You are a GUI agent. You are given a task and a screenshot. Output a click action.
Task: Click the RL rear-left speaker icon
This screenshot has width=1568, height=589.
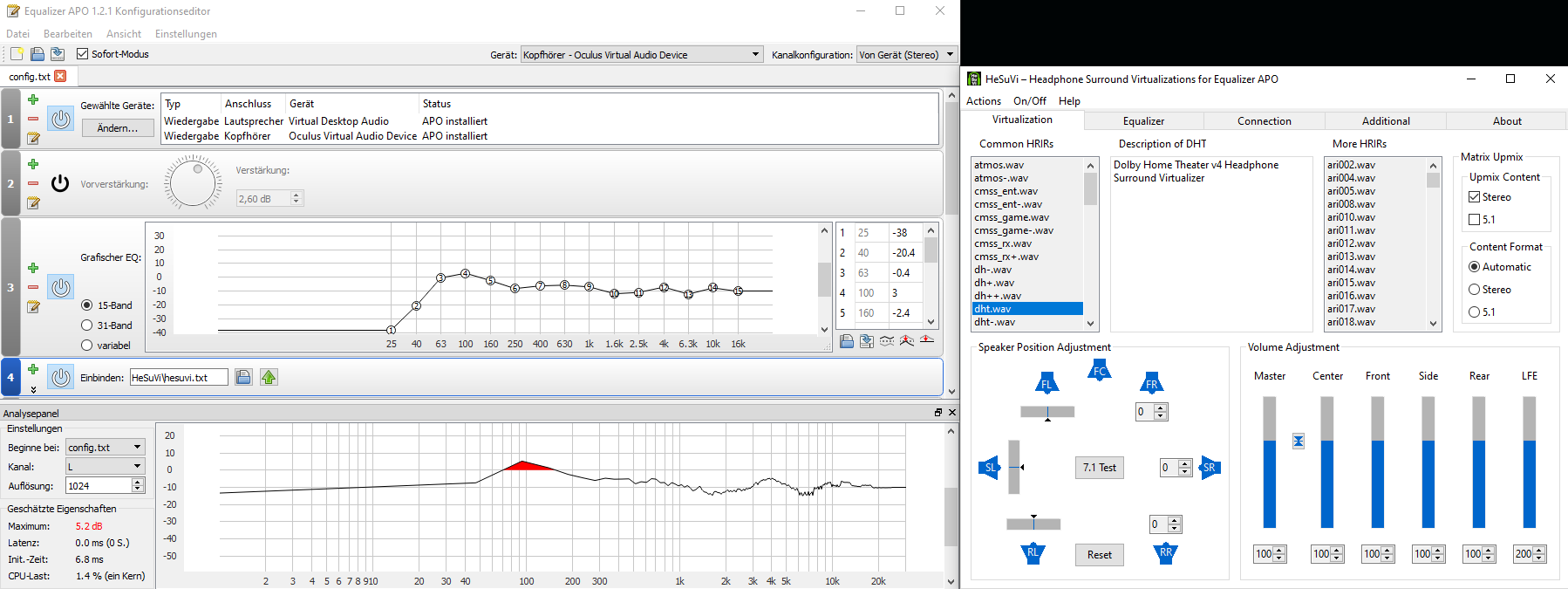click(x=1033, y=553)
